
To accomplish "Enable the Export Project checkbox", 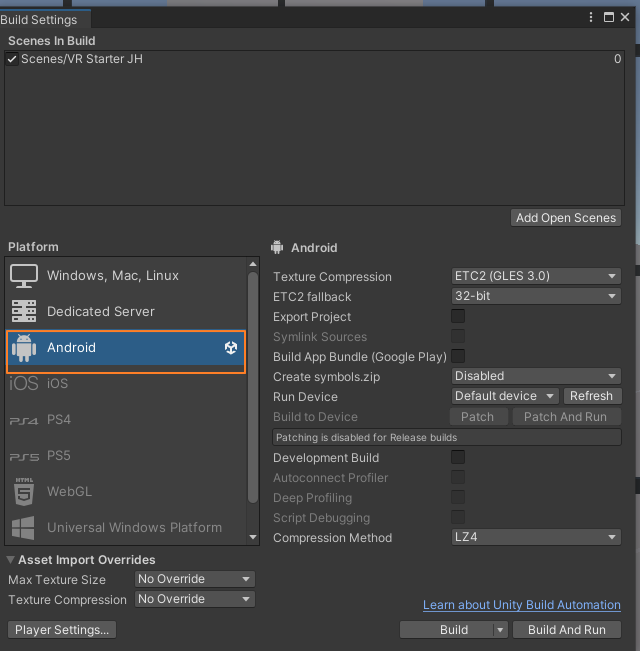I will tap(458, 316).
